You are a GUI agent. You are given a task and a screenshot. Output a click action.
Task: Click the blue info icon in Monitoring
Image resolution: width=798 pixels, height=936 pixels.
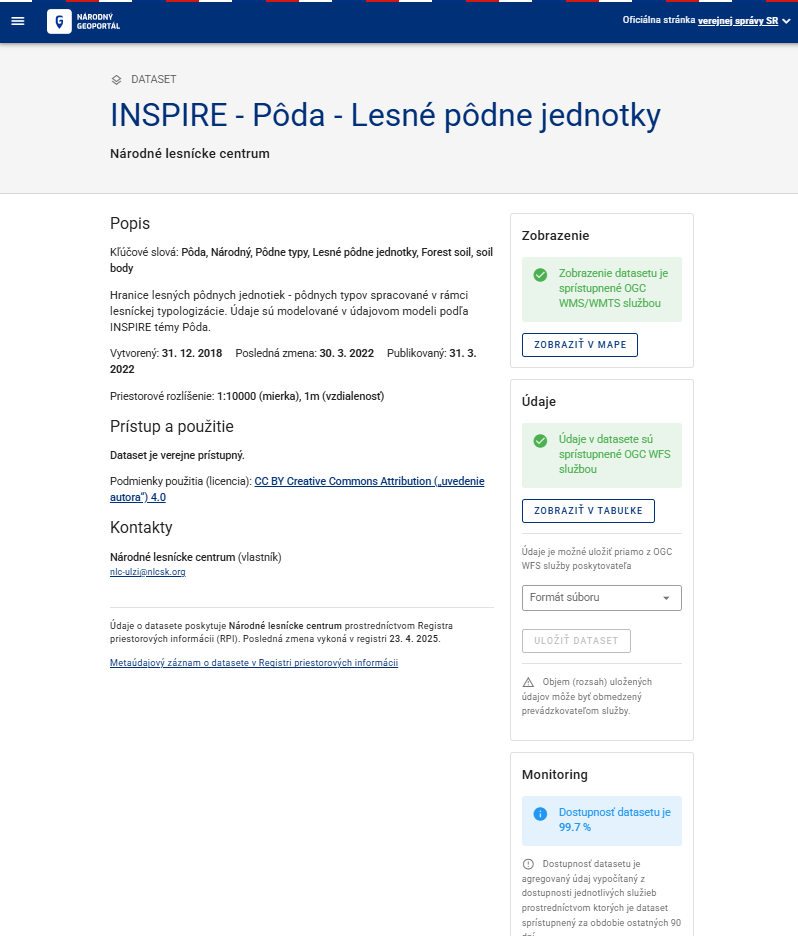coord(540,813)
